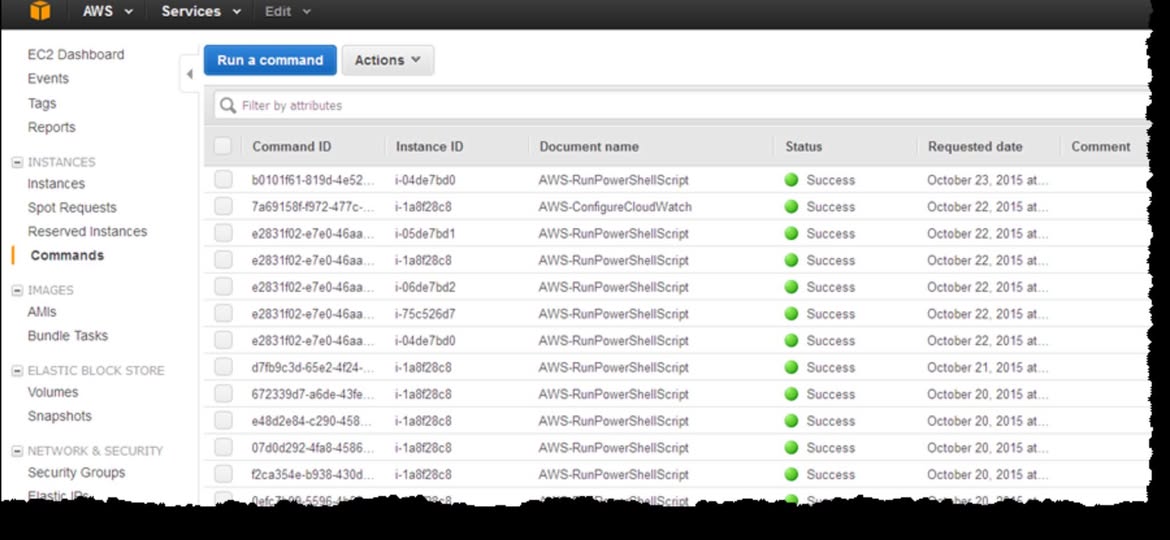
Task: Open Snapshots in the sidebar
Action: (59, 415)
